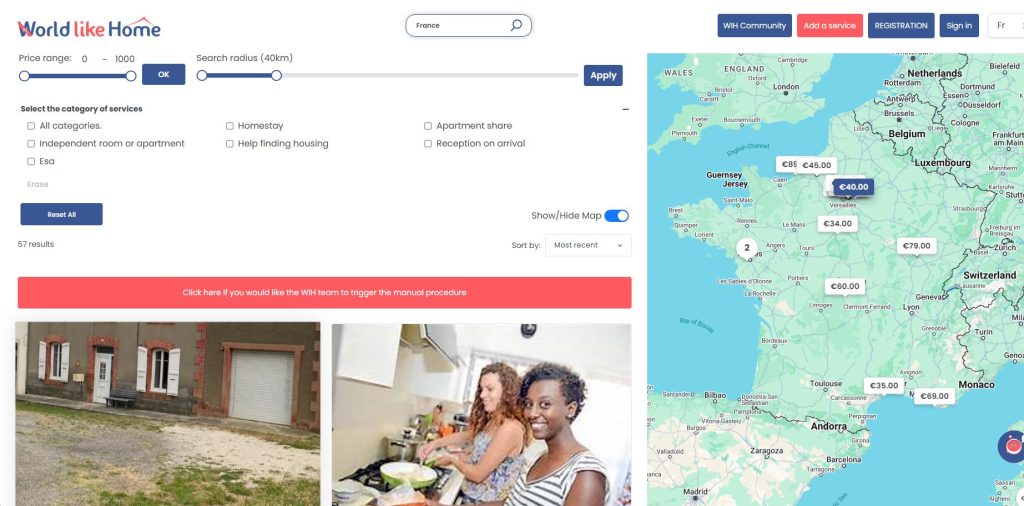Go to REGISTRATION in the header
The height and width of the screenshot is (506, 1024).
(901, 25)
